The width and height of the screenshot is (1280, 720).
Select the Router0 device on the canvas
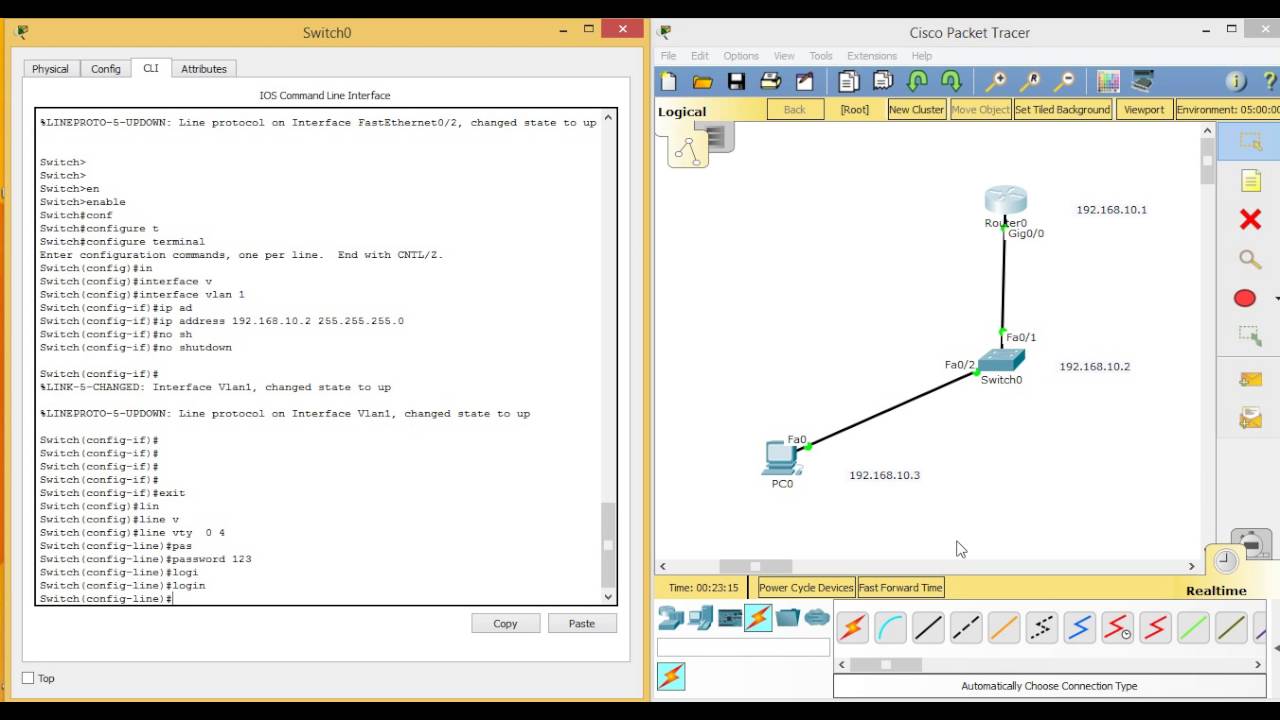tap(1005, 199)
